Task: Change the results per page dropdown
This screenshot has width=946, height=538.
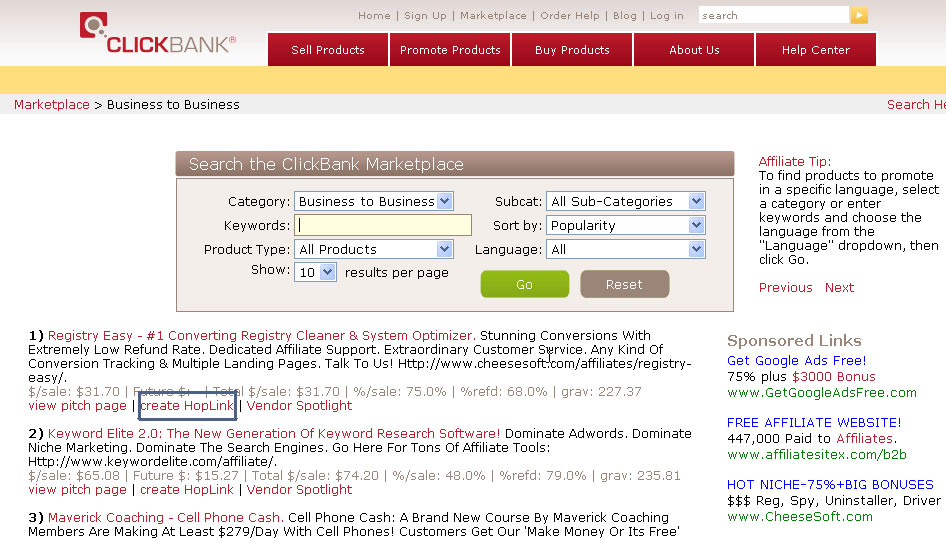Action: coord(315,273)
